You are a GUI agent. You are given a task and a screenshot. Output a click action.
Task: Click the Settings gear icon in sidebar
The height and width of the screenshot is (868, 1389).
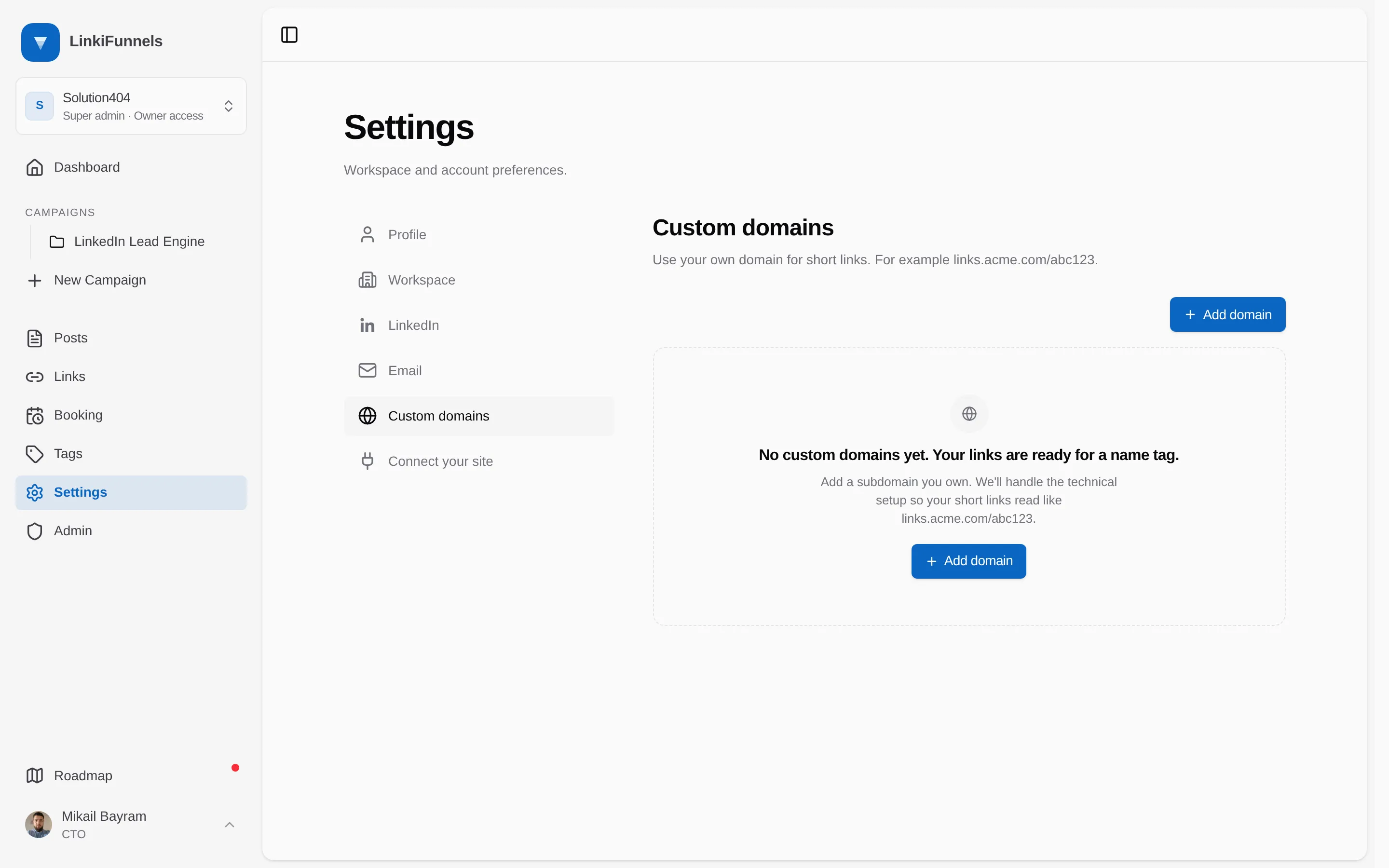pyautogui.click(x=34, y=492)
